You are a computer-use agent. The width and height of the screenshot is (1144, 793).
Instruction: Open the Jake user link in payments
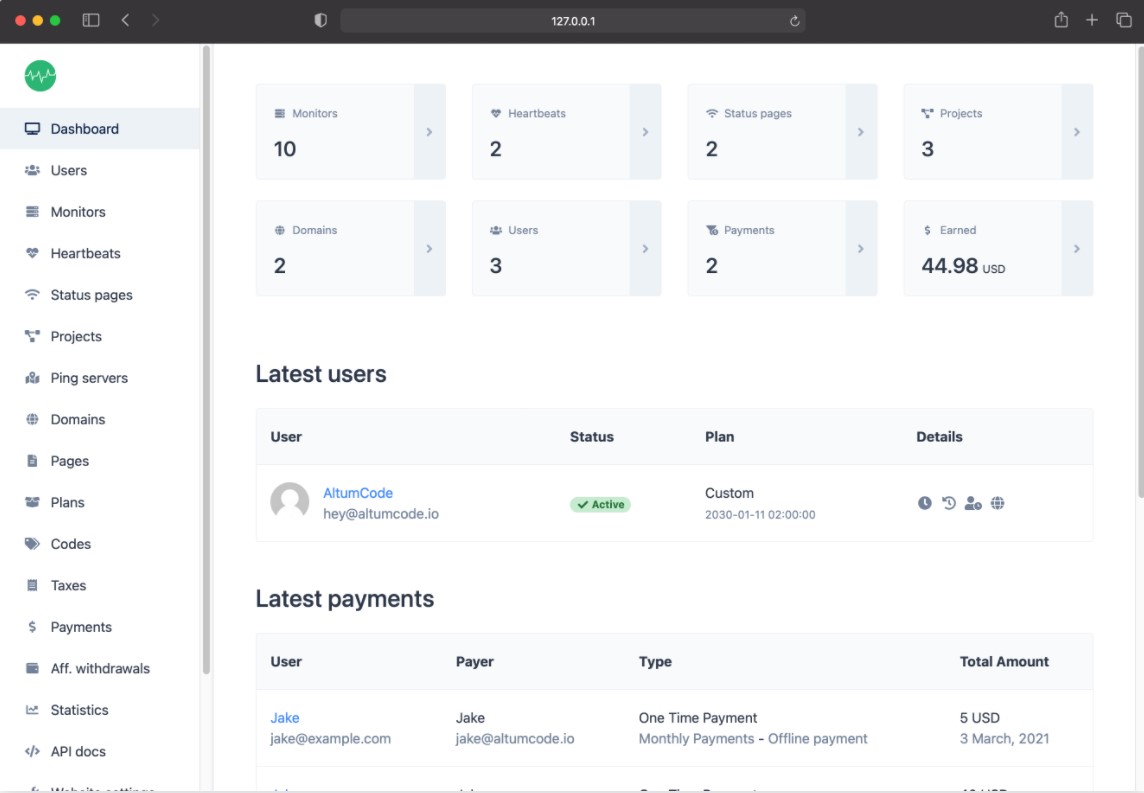(285, 718)
